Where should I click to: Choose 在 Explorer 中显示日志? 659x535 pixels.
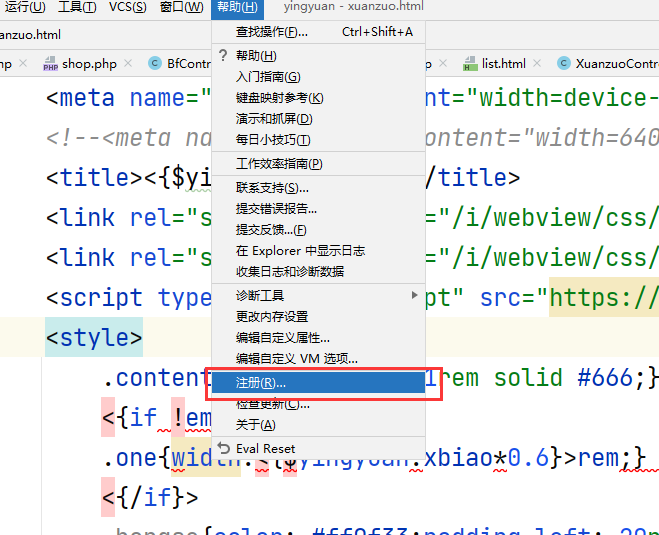tap(319, 251)
